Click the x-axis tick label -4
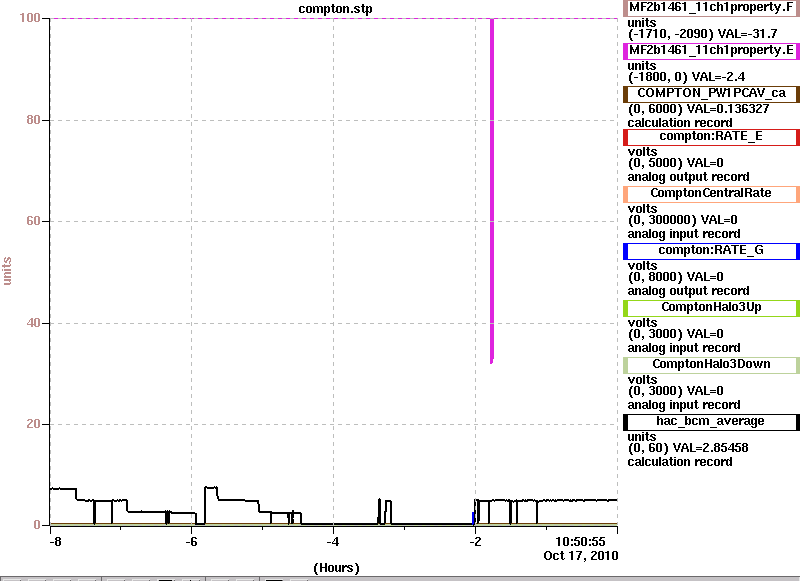 [333, 542]
